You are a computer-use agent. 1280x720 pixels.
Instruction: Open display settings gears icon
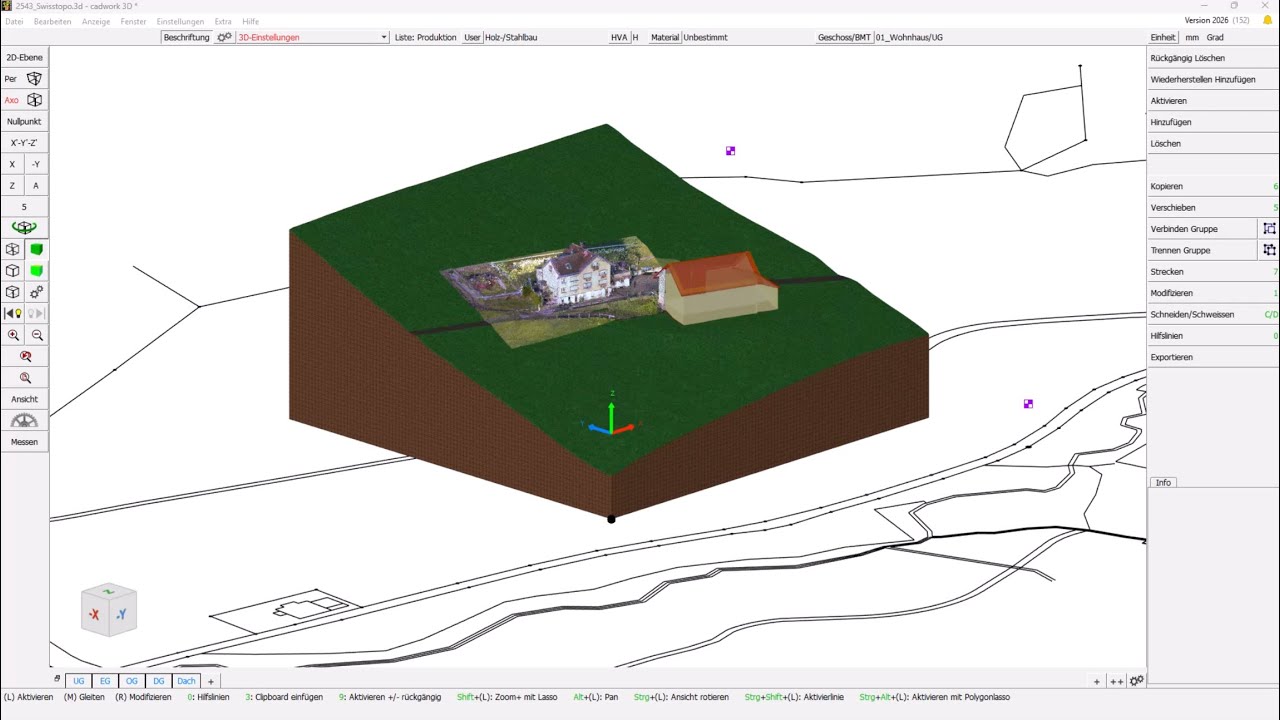37,292
